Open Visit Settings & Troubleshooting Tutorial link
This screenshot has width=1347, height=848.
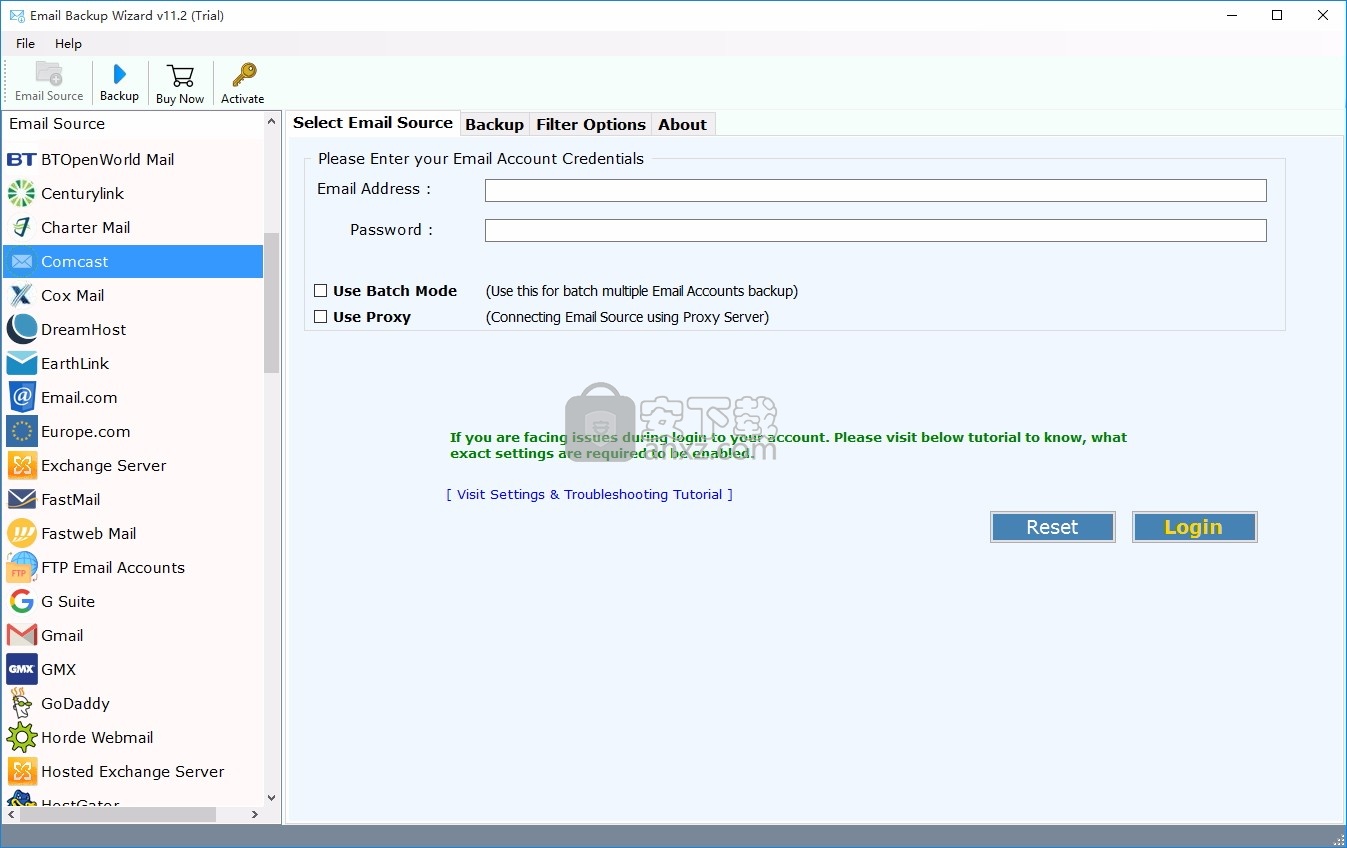coord(589,494)
